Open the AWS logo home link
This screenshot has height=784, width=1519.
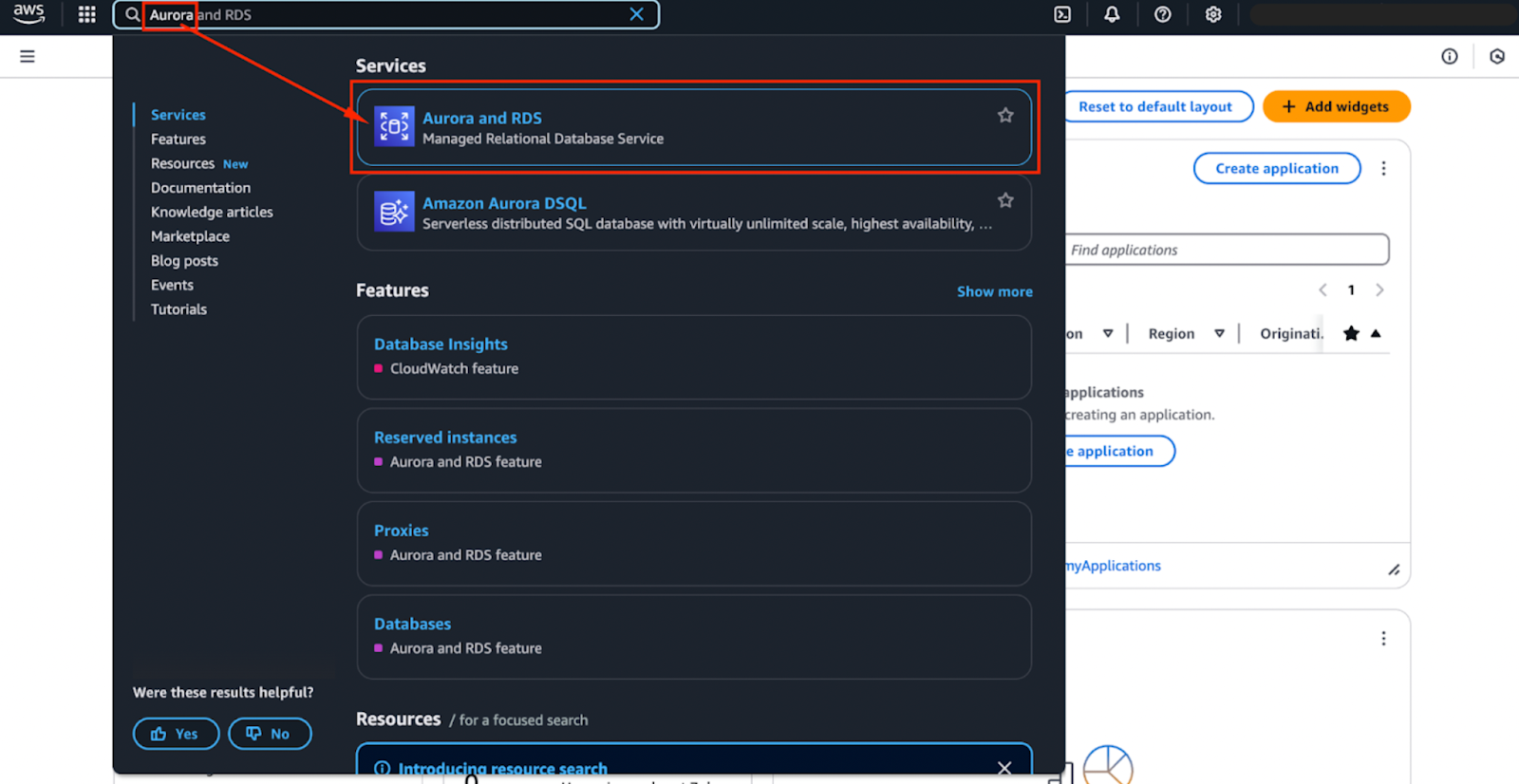click(28, 13)
